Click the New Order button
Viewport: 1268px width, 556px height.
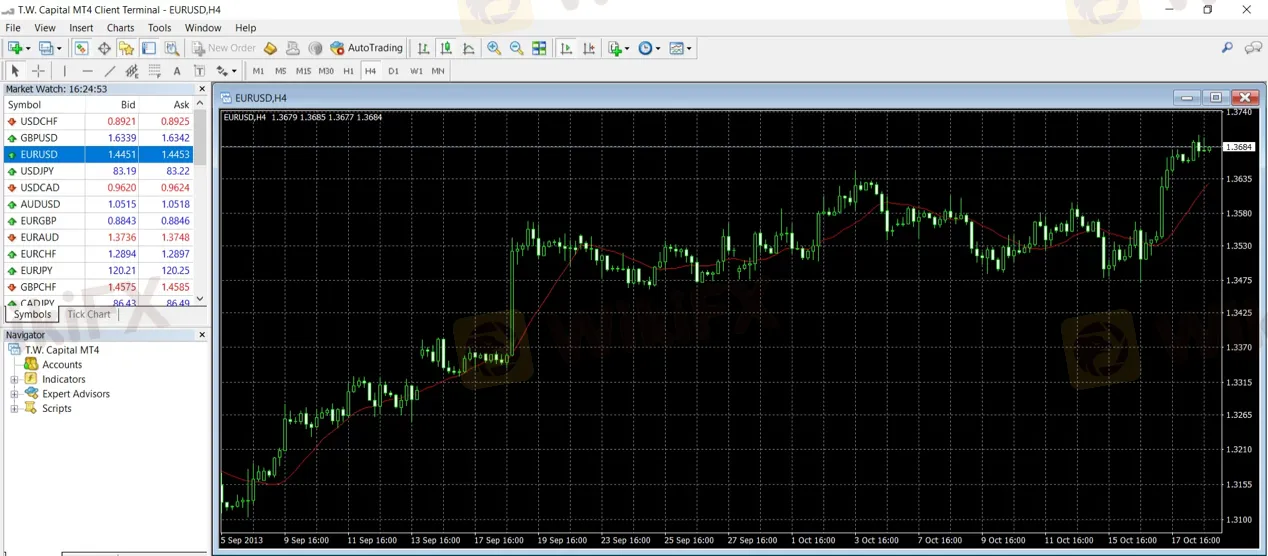click(224, 48)
